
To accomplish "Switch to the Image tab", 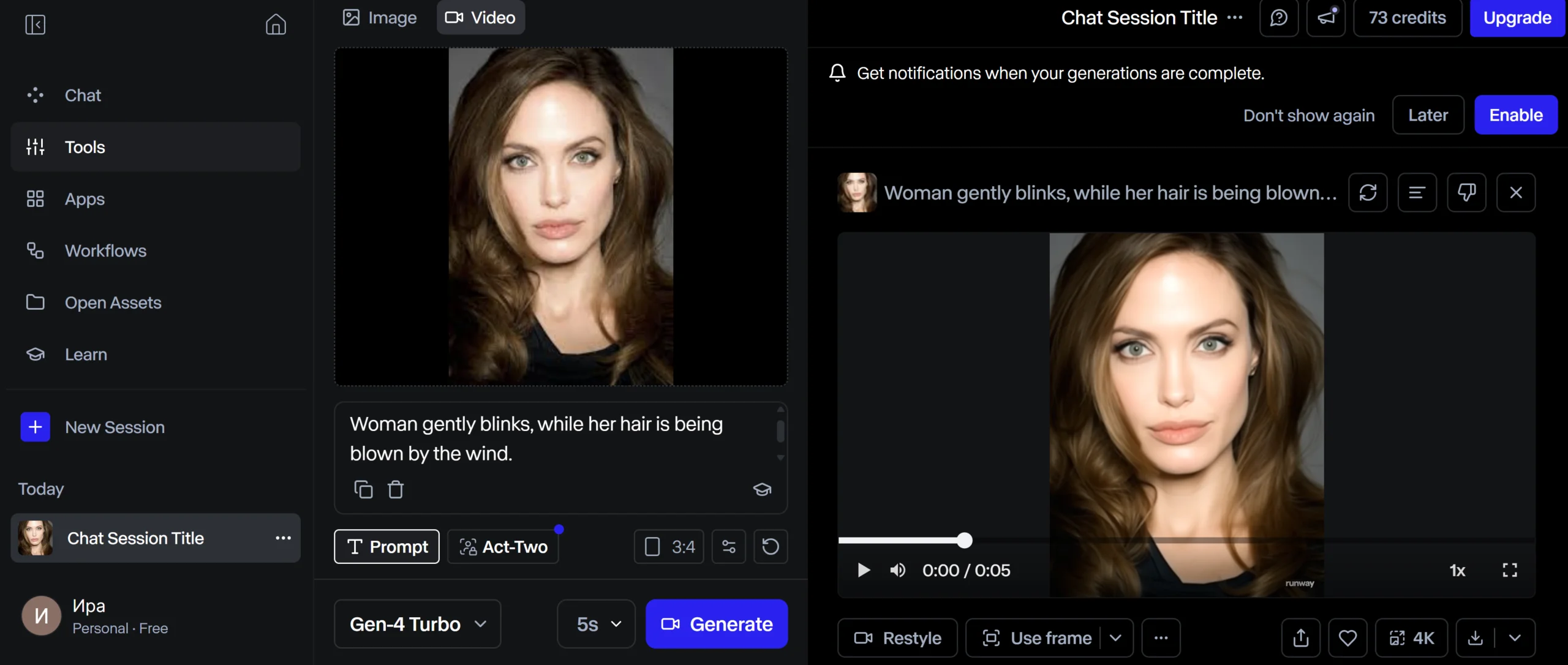I will (x=379, y=17).
